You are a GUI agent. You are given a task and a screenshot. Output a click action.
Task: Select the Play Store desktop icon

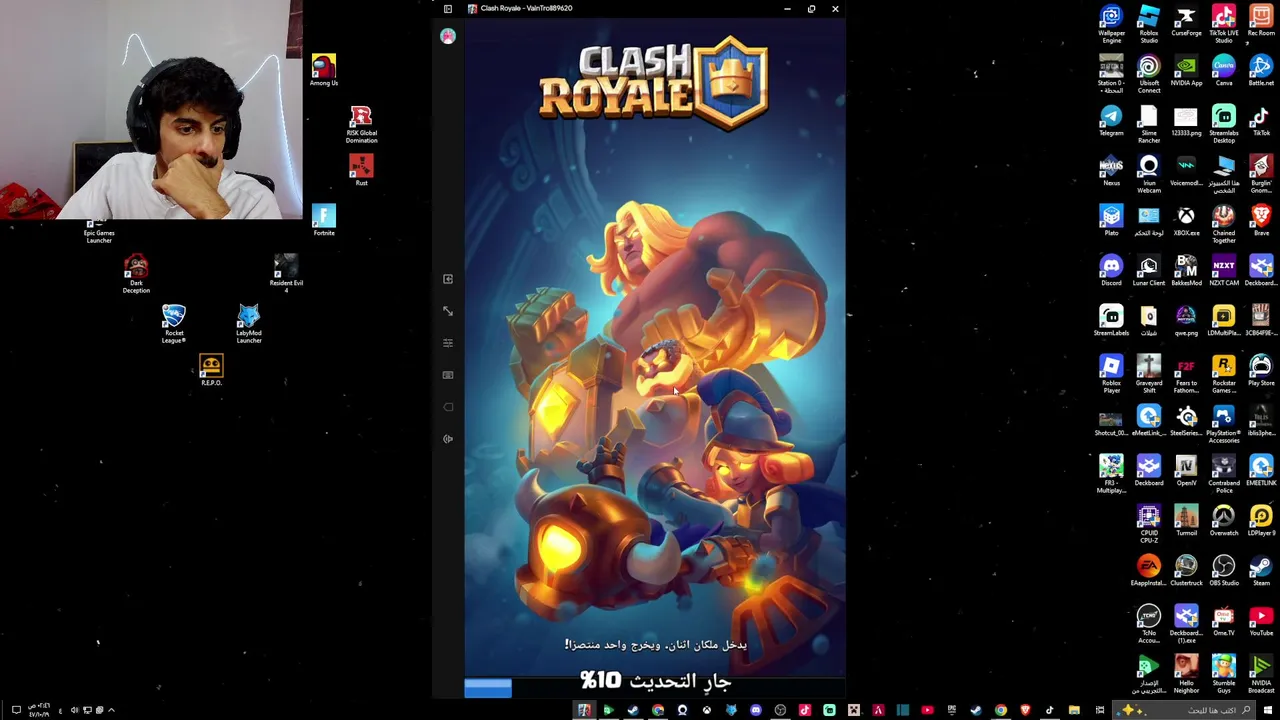click(x=1261, y=370)
